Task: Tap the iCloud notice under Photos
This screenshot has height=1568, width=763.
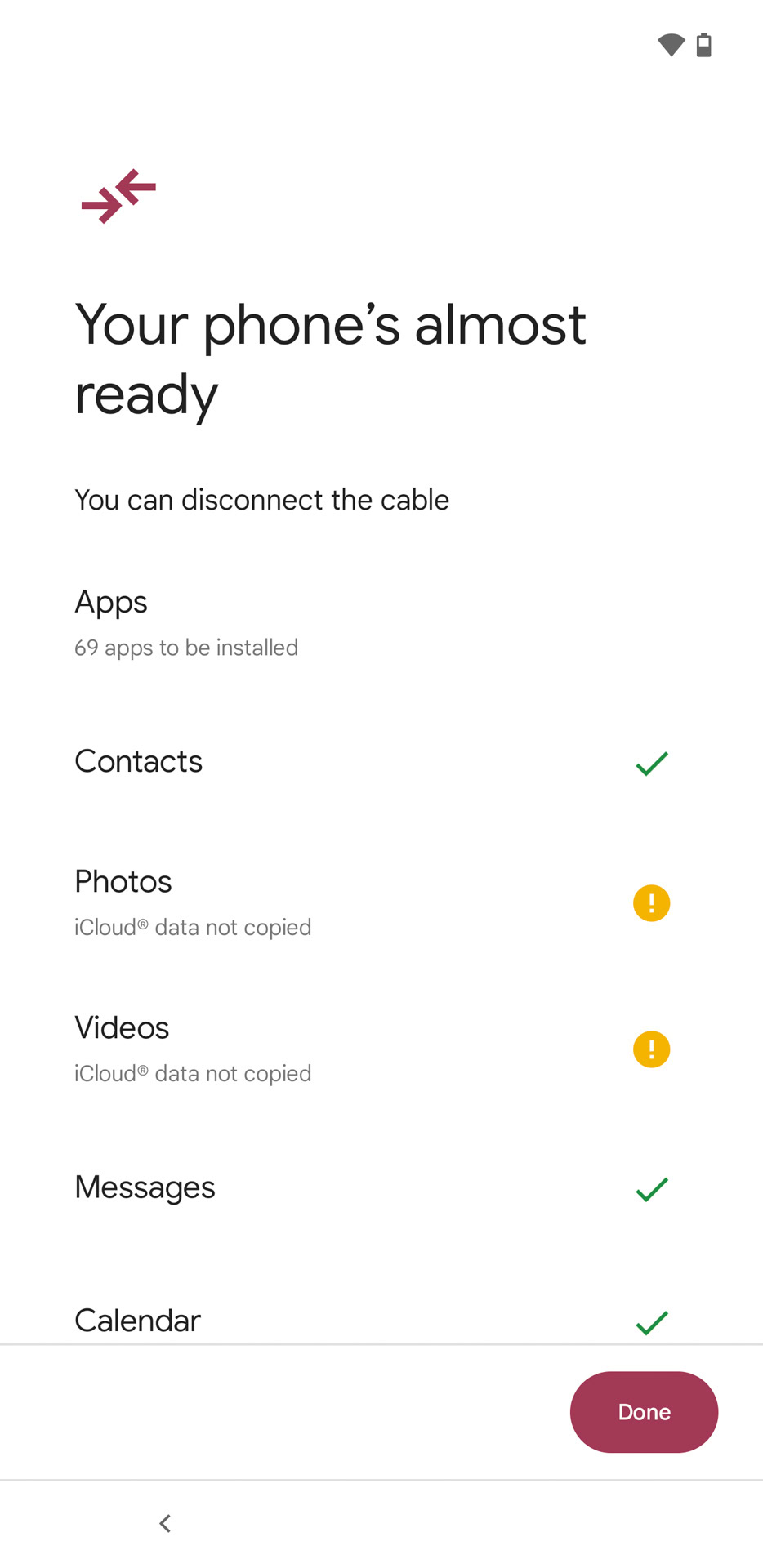Action: tap(193, 928)
